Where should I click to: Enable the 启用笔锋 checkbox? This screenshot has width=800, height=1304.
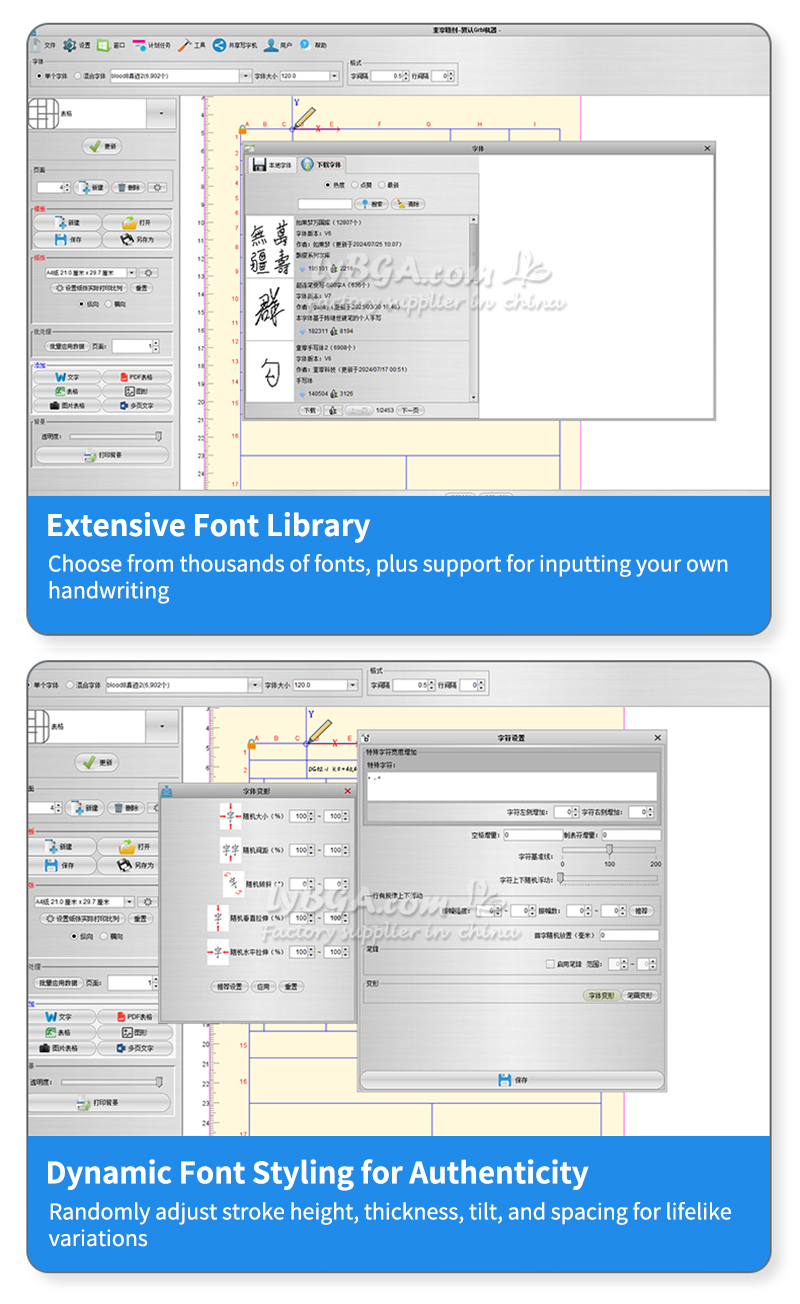point(550,964)
